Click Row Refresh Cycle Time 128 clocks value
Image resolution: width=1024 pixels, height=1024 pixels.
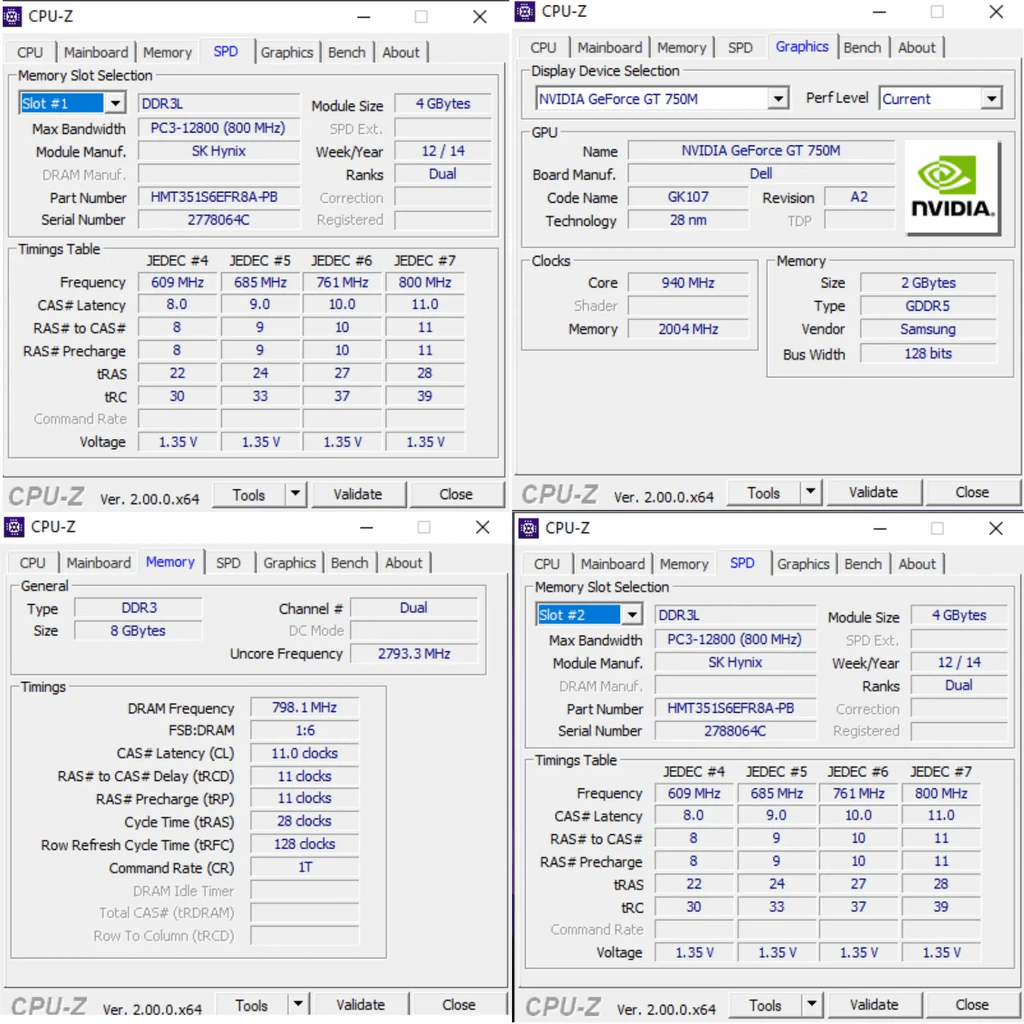click(304, 844)
